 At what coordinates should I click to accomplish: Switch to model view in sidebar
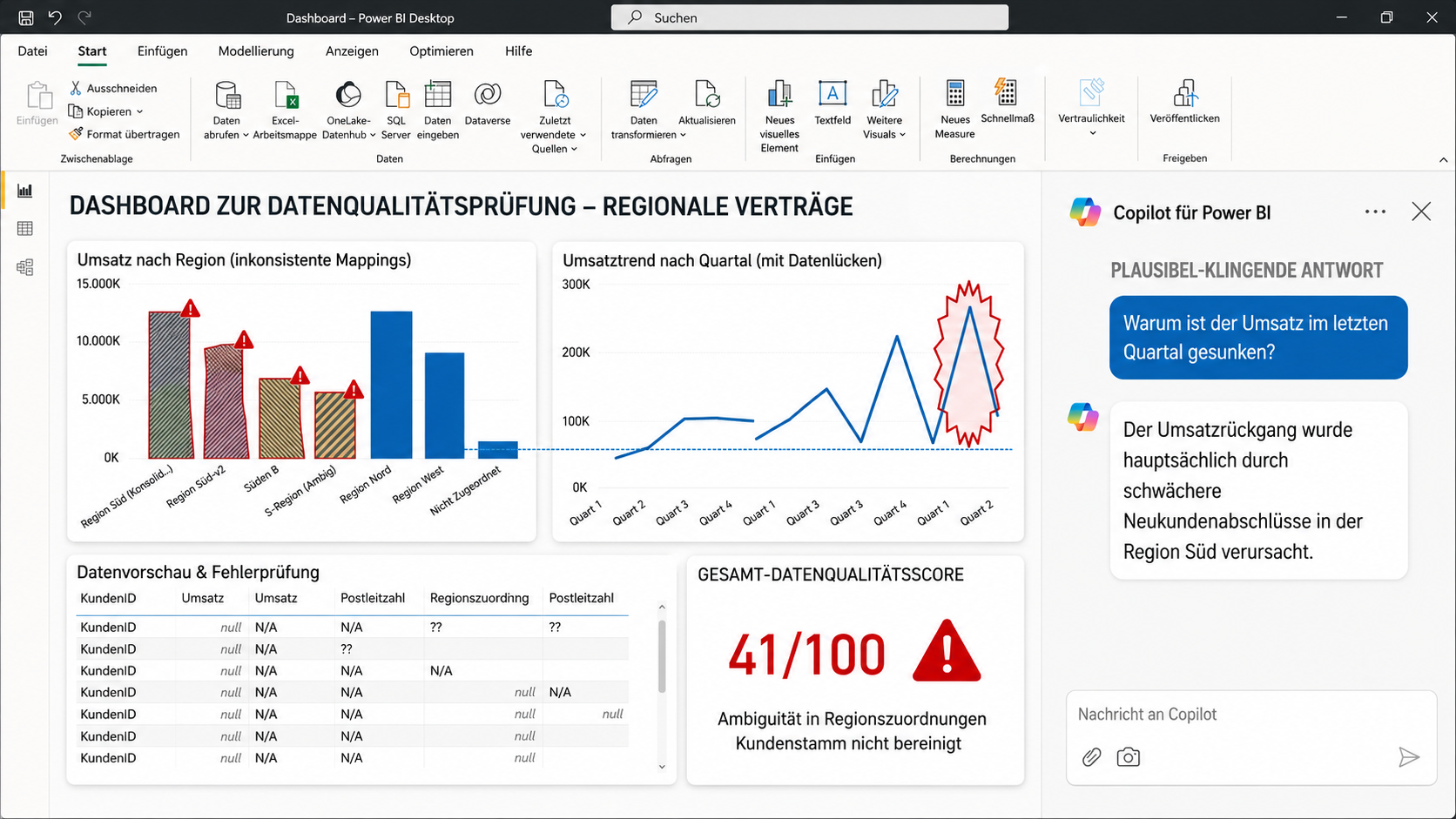[x=25, y=267]
